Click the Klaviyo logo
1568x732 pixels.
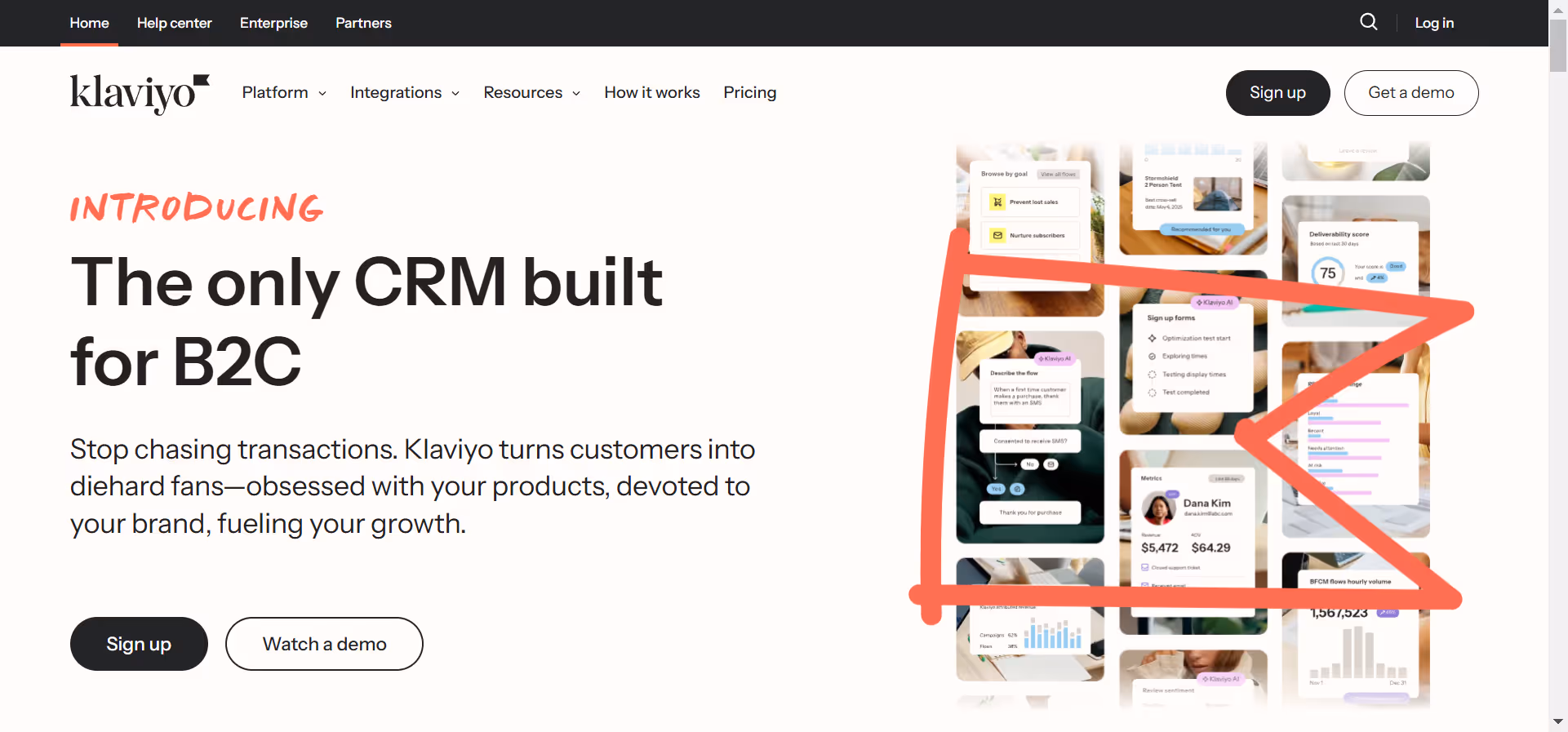(140, 94)
